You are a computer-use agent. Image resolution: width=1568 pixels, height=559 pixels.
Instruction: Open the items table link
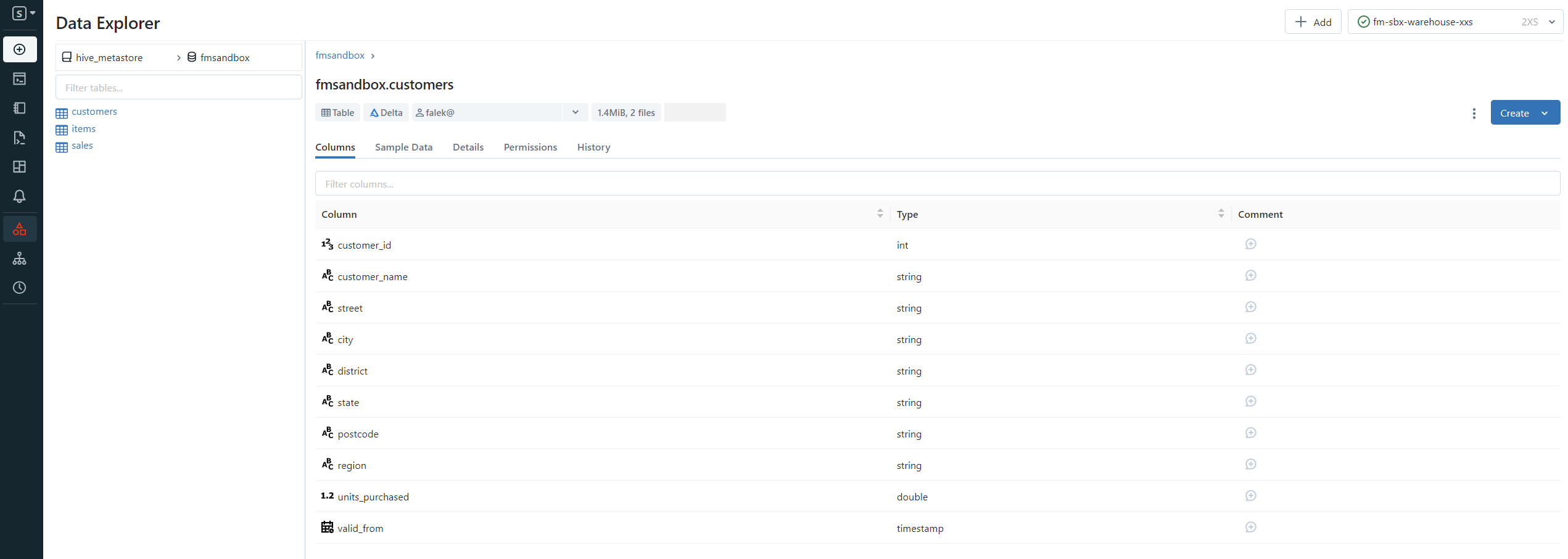(83, 129)
